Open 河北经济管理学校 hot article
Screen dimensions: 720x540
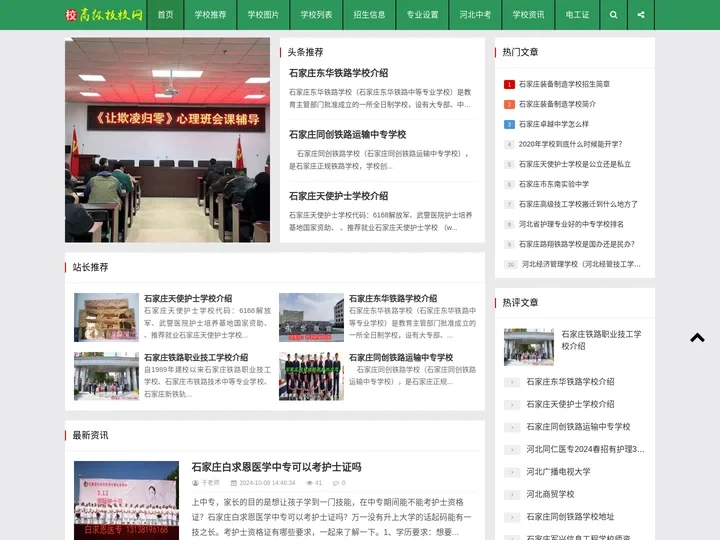581,264
